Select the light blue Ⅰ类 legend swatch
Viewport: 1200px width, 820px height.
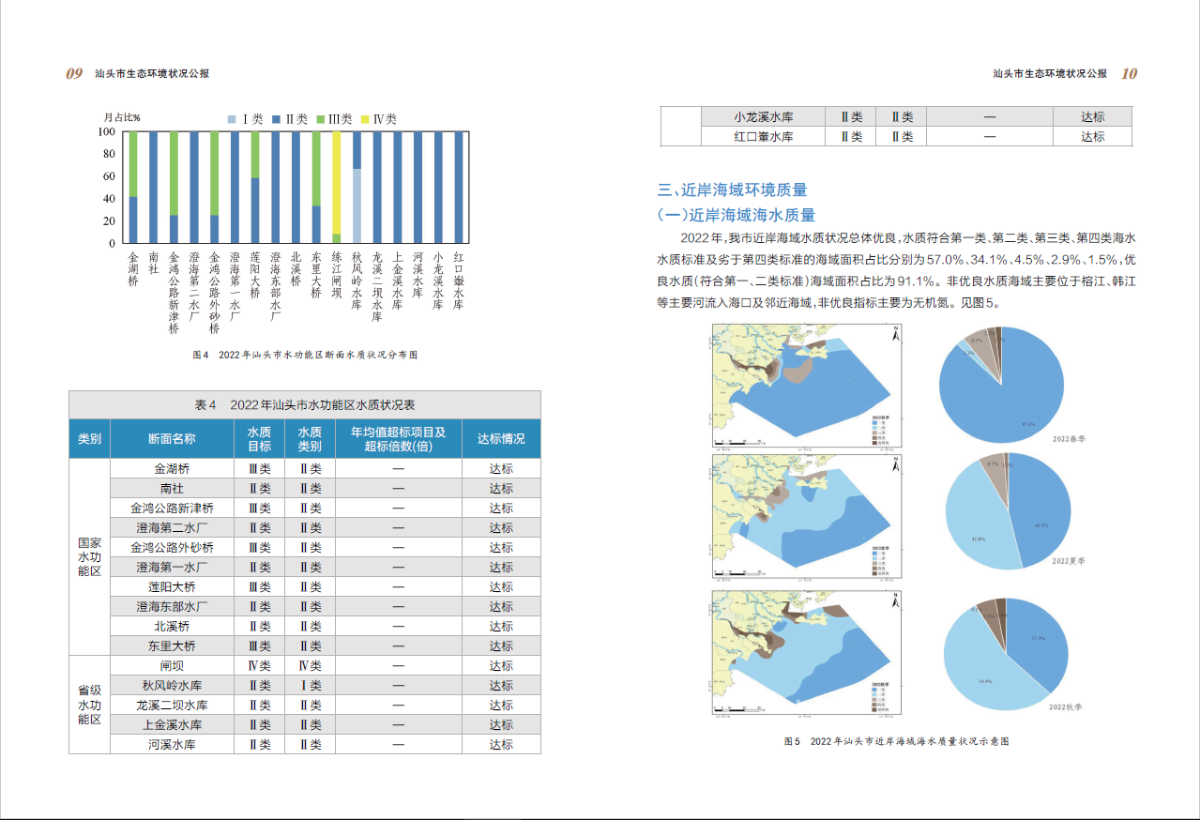[233, 118]
